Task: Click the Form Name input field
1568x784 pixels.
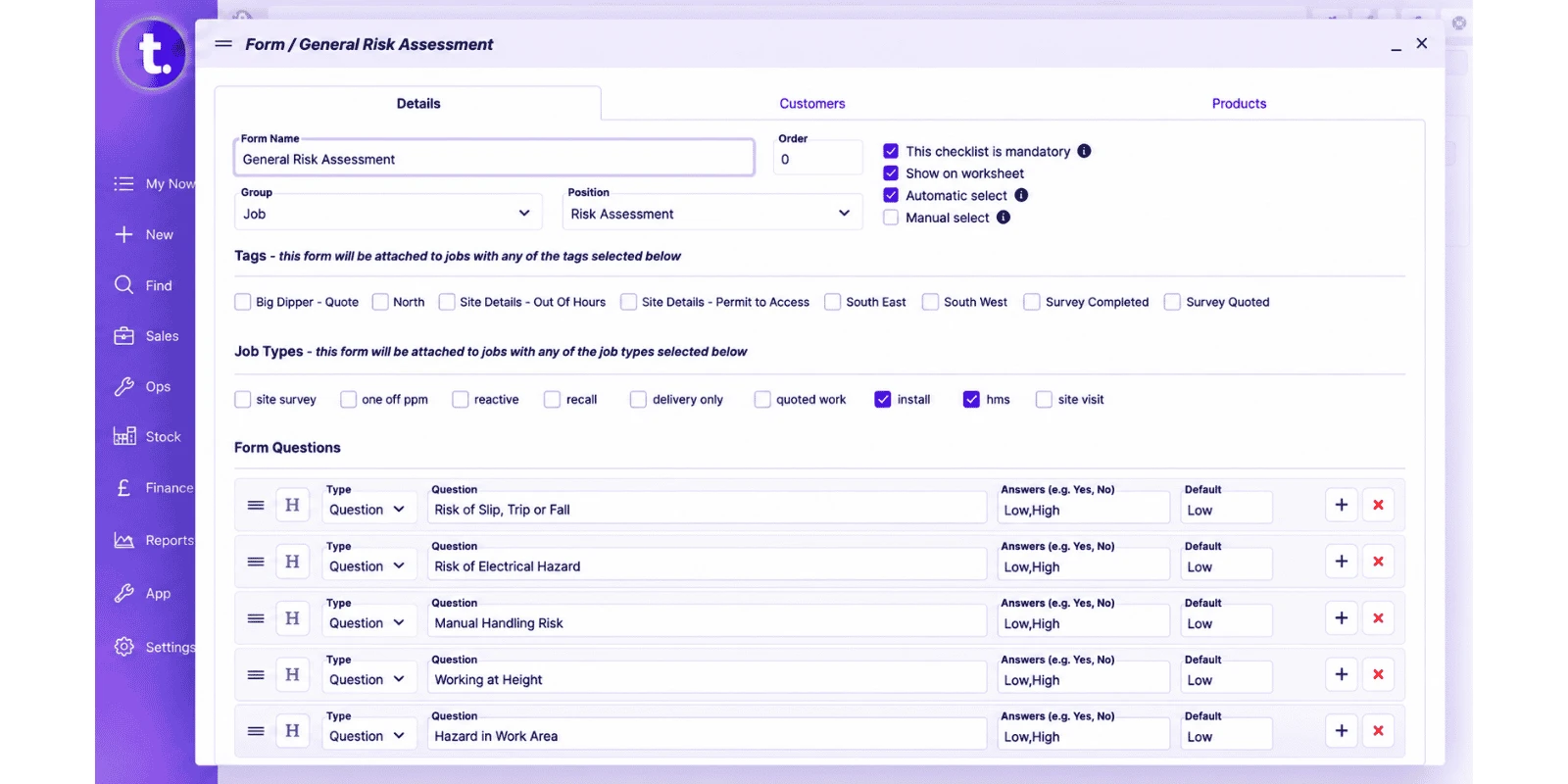Action: point(494,158)
